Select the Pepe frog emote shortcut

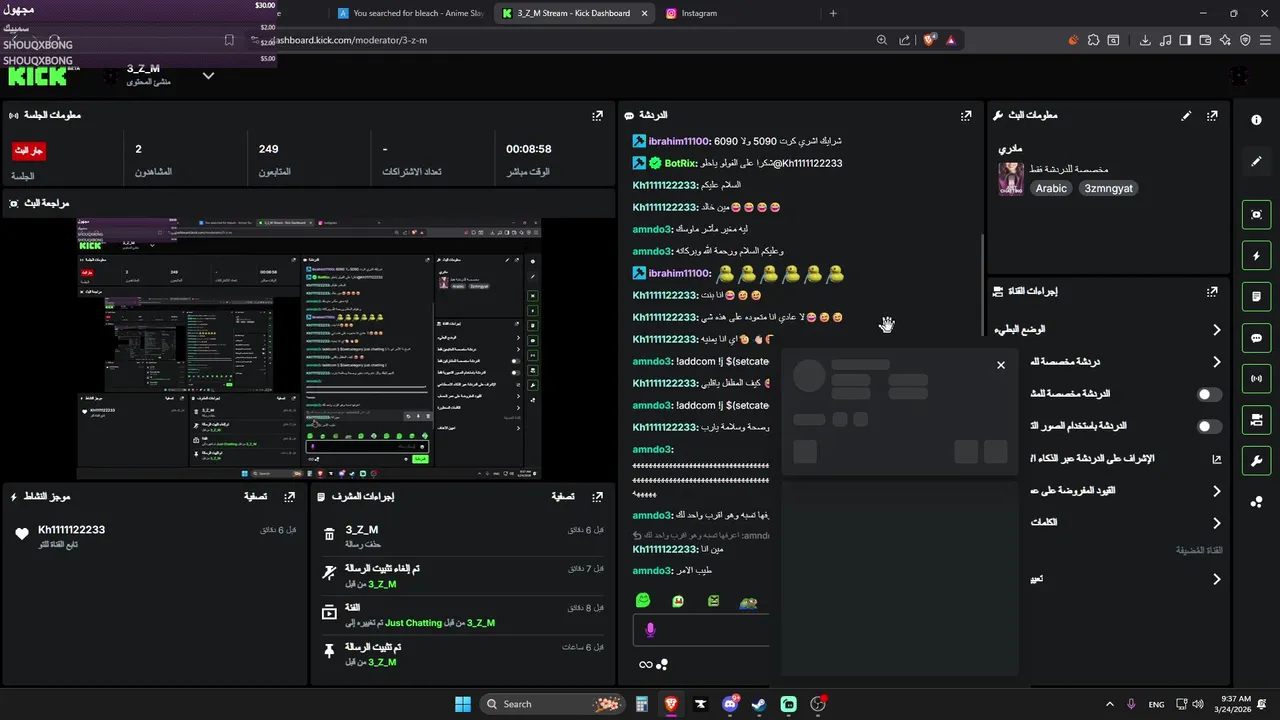(x=748, y=602)
